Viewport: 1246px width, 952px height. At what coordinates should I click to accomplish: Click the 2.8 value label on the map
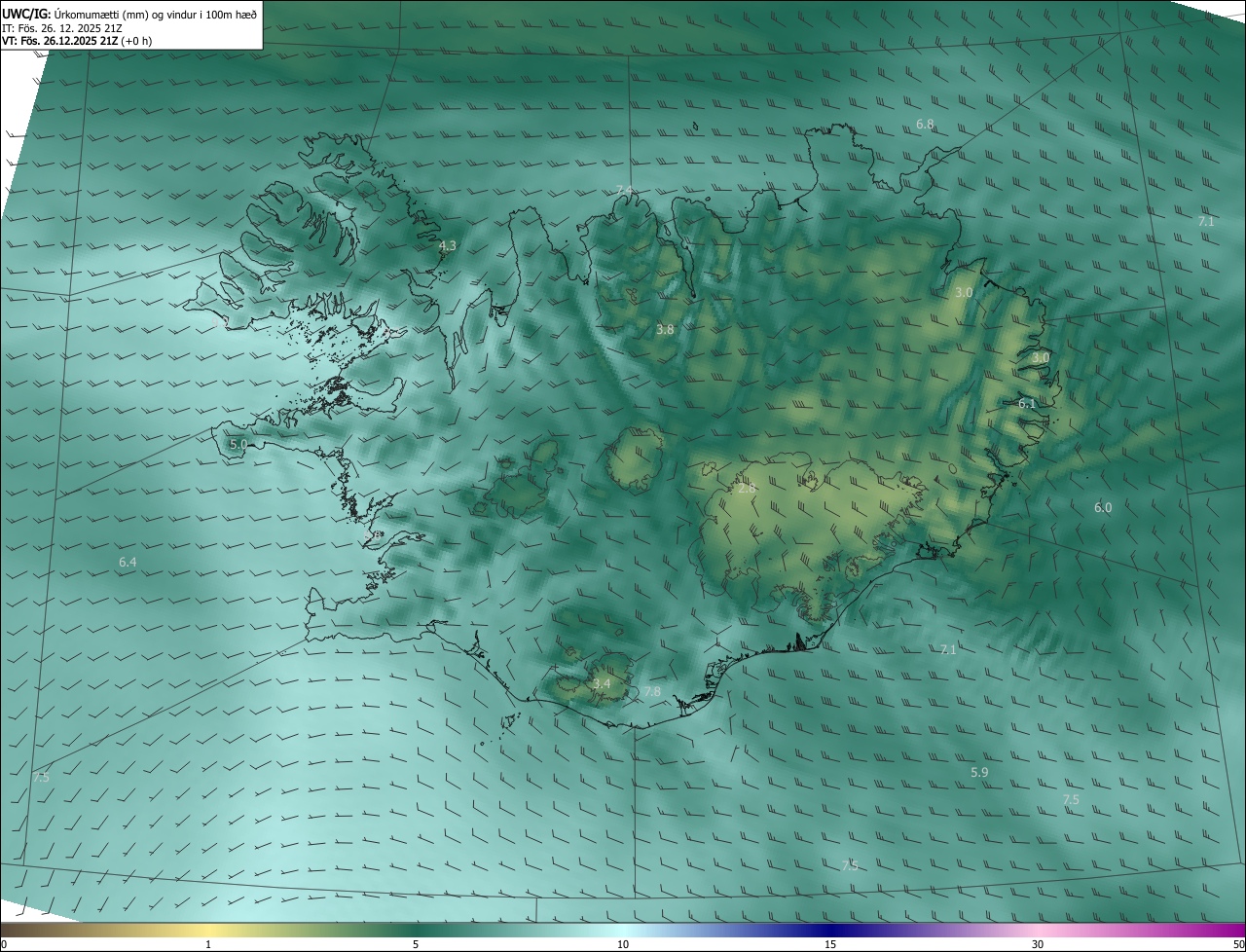tap(747, 488)
